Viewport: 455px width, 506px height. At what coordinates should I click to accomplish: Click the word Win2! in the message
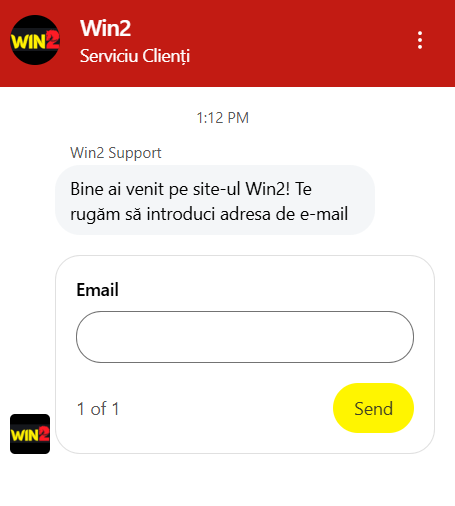pos(267,189)
